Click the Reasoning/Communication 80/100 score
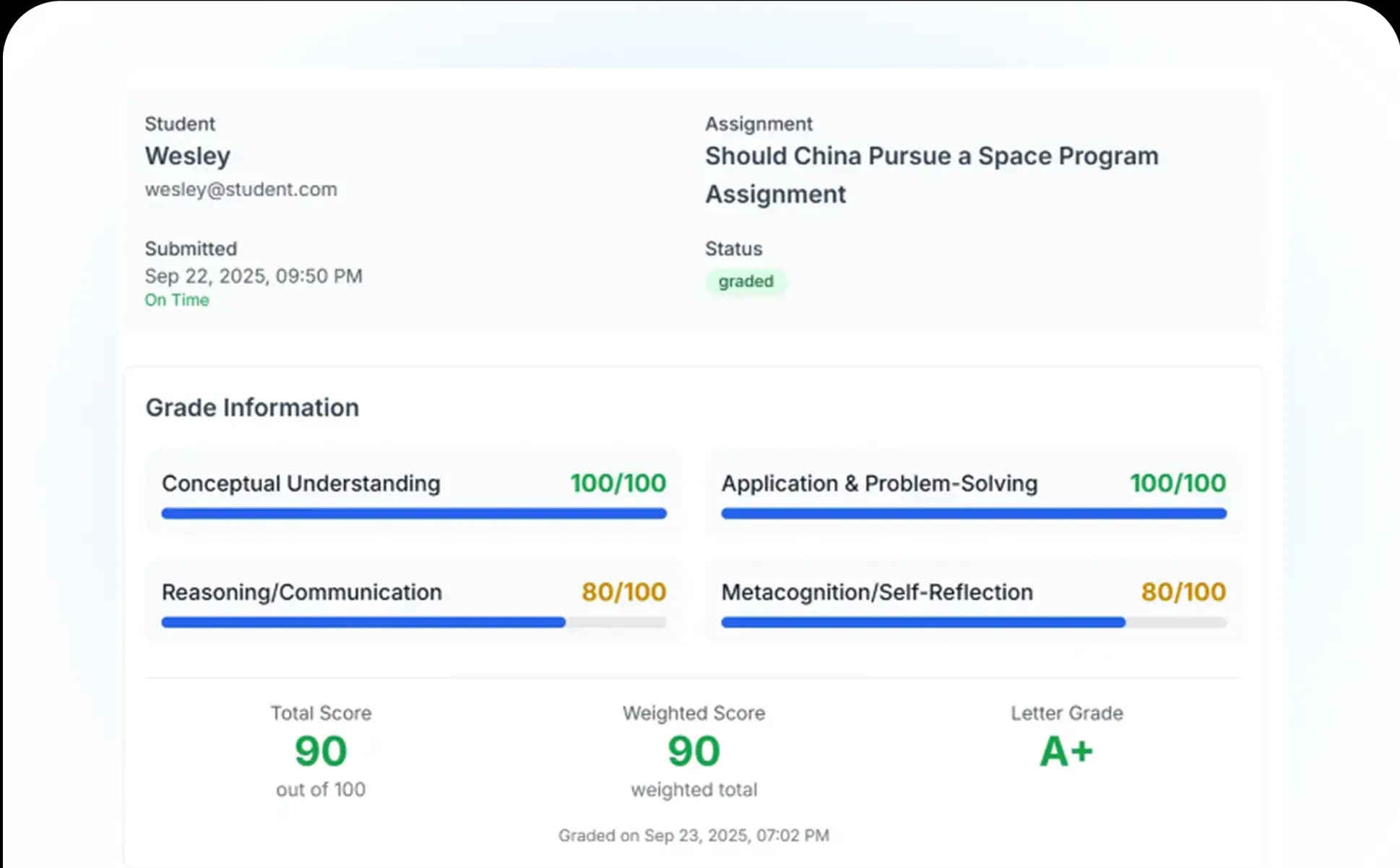 [623, 592]
